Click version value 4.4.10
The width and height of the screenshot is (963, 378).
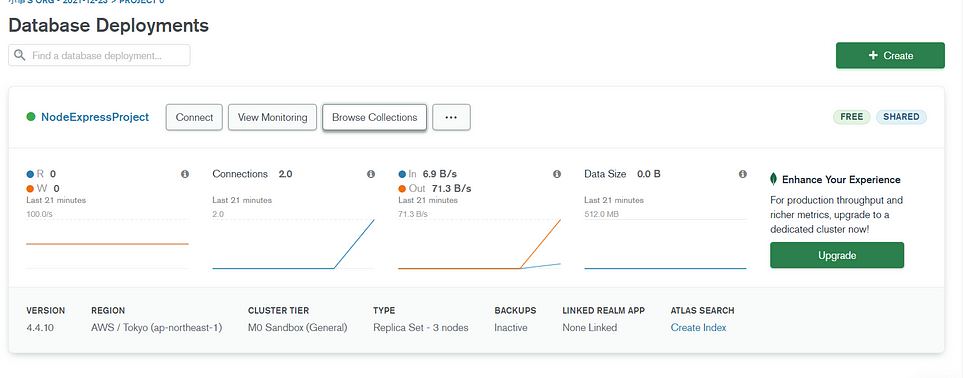point(40,328)
